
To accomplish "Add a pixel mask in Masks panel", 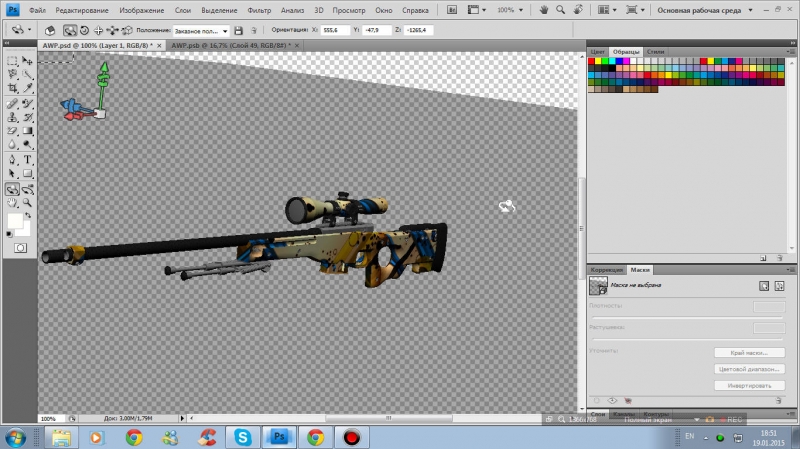I will (764, 286).
